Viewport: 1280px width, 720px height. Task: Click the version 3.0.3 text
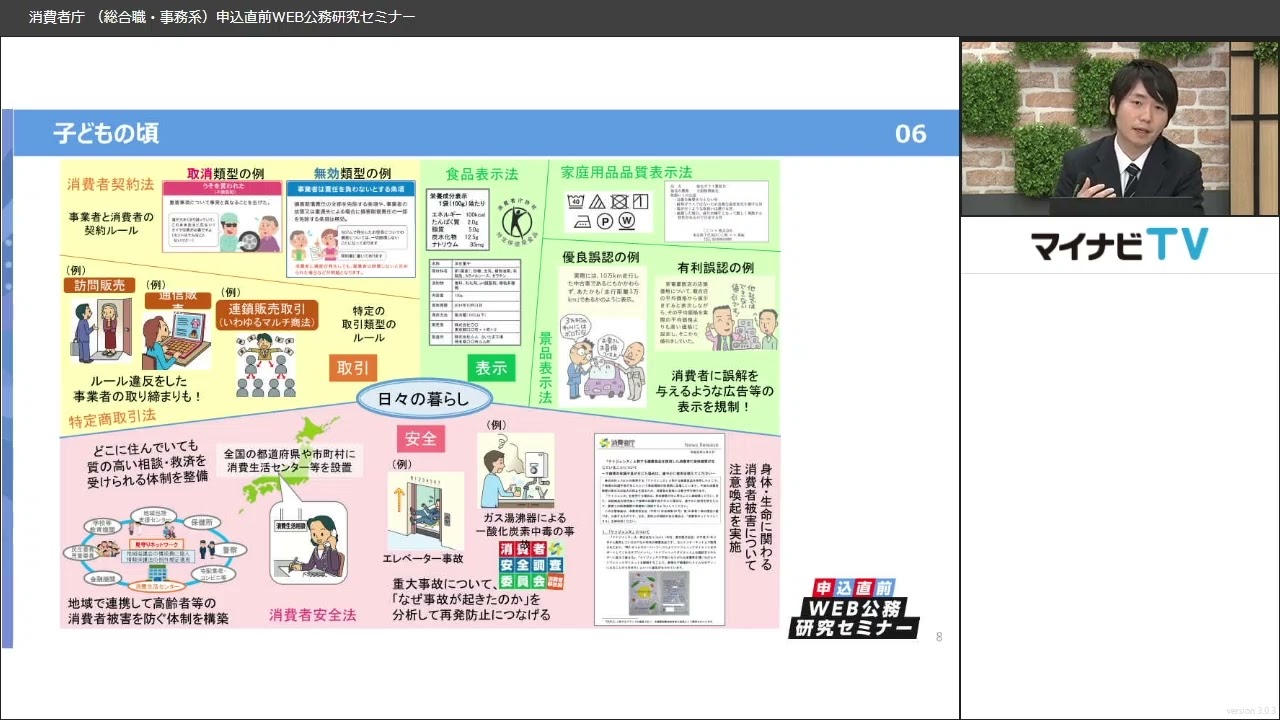click(x=1250, y=711)
